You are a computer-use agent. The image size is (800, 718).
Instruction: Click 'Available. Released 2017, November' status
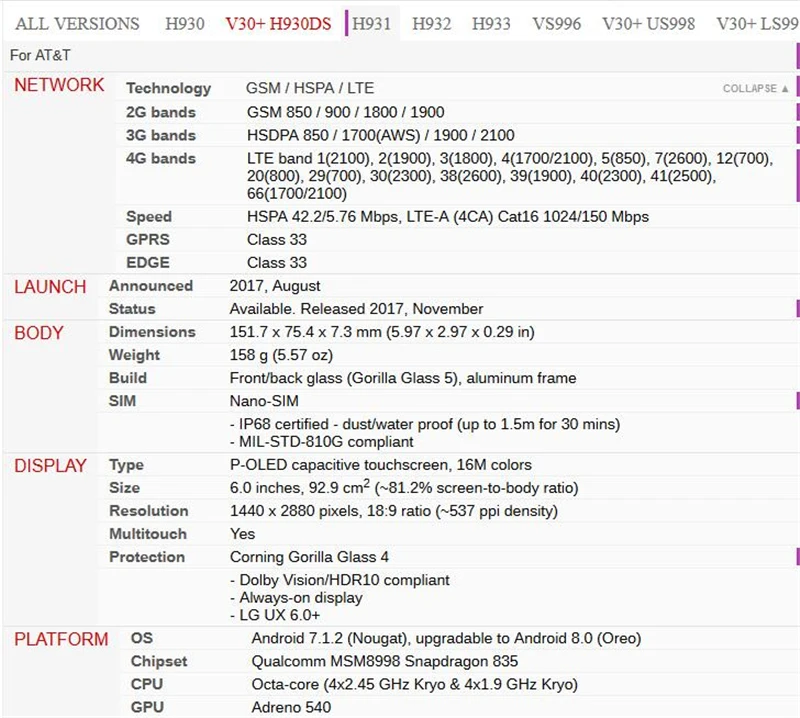356,309
